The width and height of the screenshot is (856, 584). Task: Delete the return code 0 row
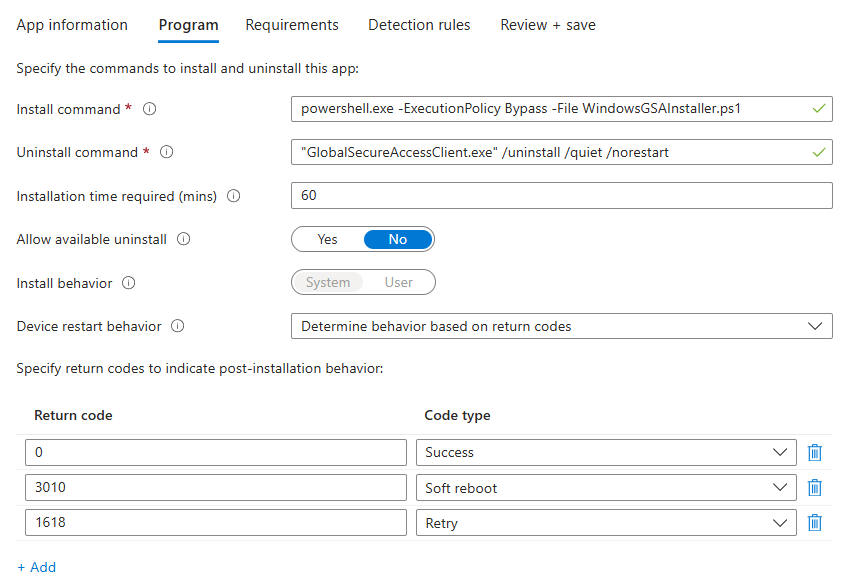[x=815, y=453]
